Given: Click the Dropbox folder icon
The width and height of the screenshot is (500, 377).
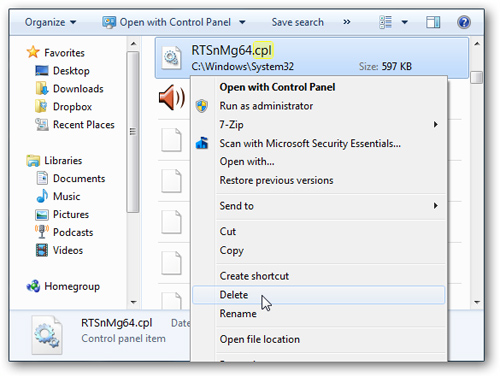Looking at the screenshot, I should (41, 106).
